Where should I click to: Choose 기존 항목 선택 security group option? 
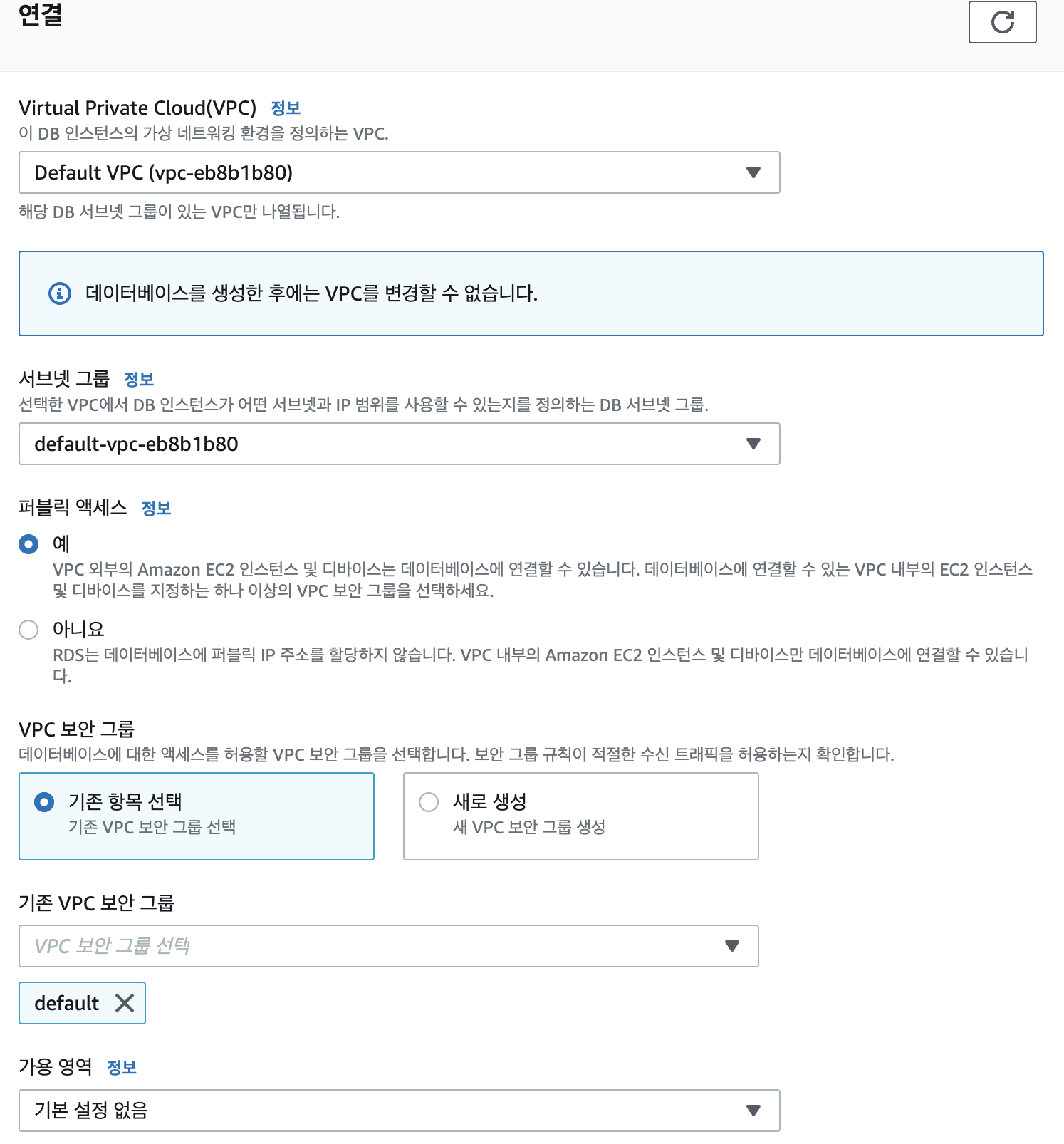[44, 802]
